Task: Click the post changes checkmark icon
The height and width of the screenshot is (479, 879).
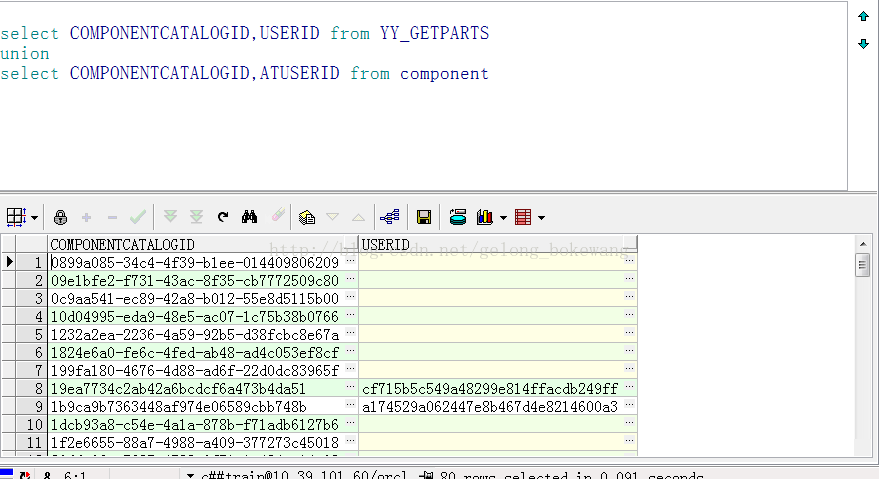Action: pos(138,217)
